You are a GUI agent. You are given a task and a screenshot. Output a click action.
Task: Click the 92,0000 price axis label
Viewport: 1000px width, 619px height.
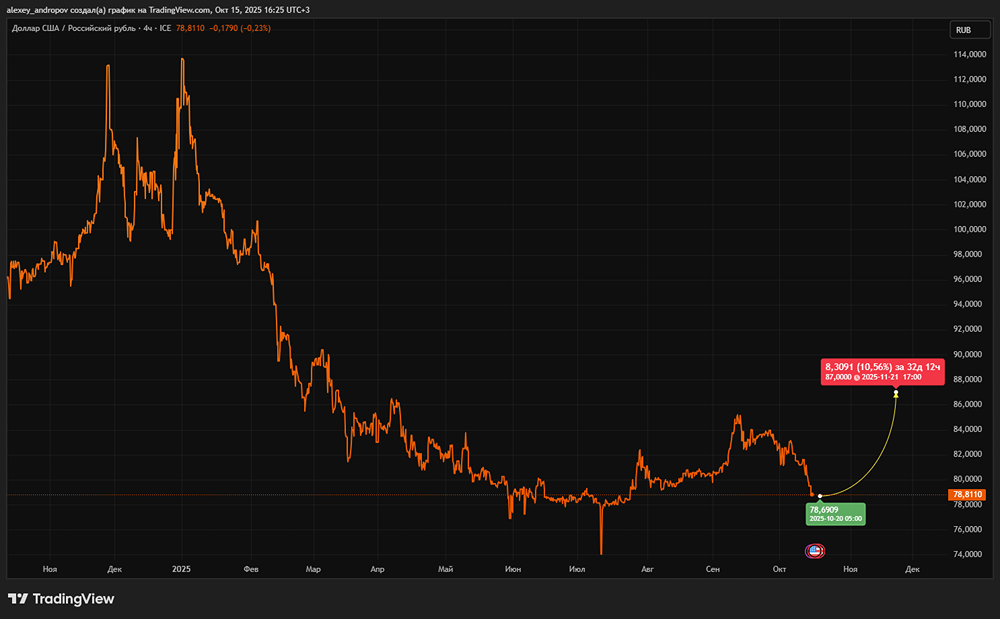coord(969,329)
